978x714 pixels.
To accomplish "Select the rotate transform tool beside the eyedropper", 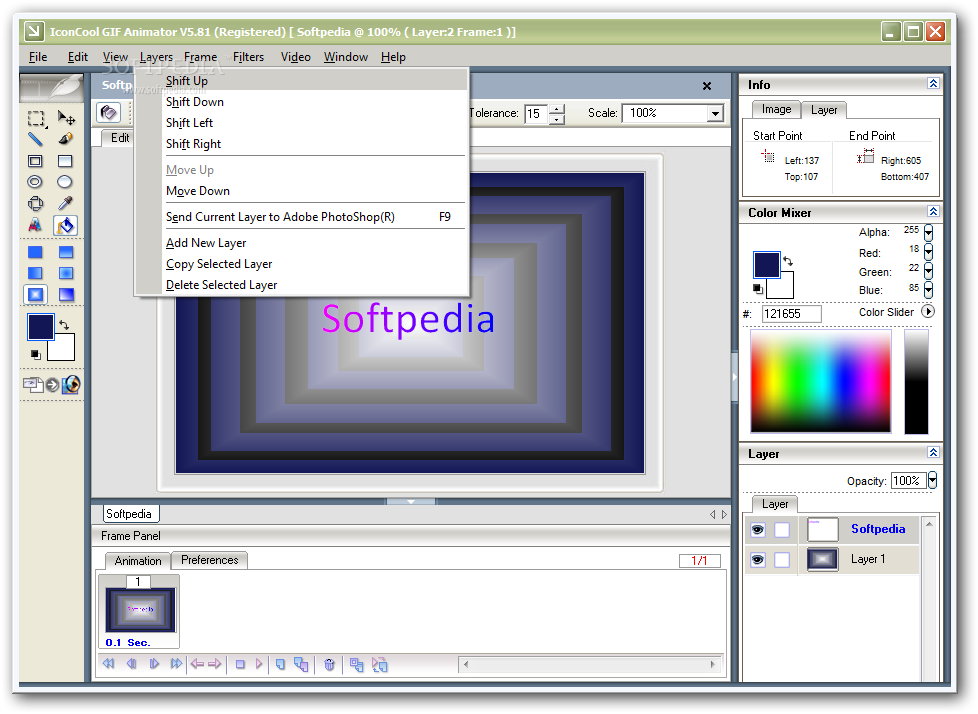I will tap(36, 203).
